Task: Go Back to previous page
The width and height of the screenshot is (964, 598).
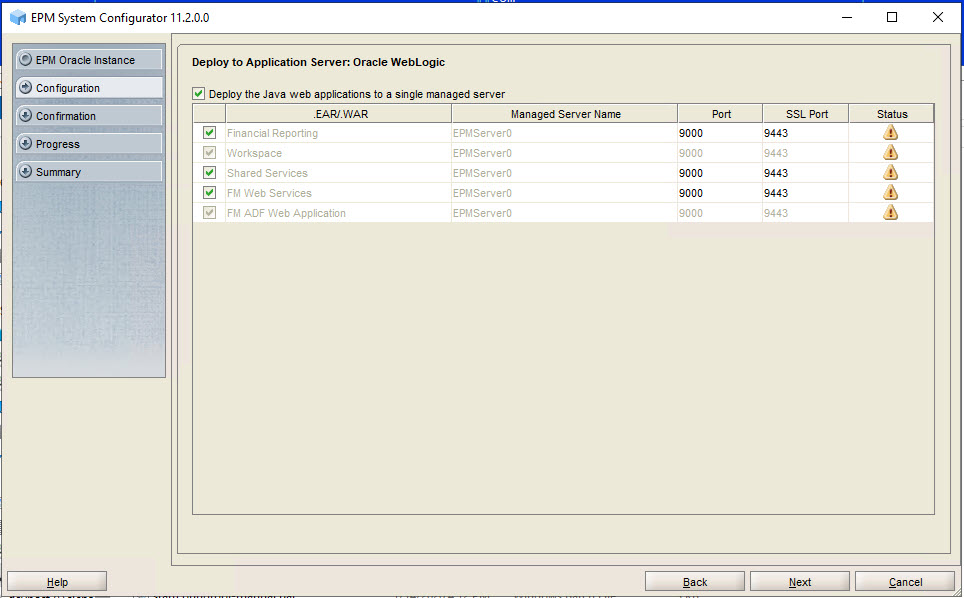Action: (x=695, y=581)
